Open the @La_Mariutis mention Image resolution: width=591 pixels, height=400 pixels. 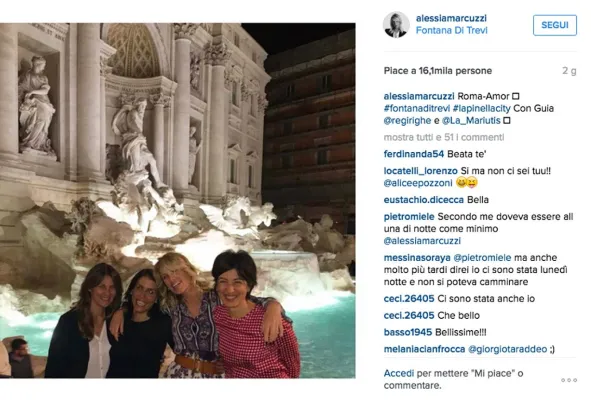coord(471,121)
